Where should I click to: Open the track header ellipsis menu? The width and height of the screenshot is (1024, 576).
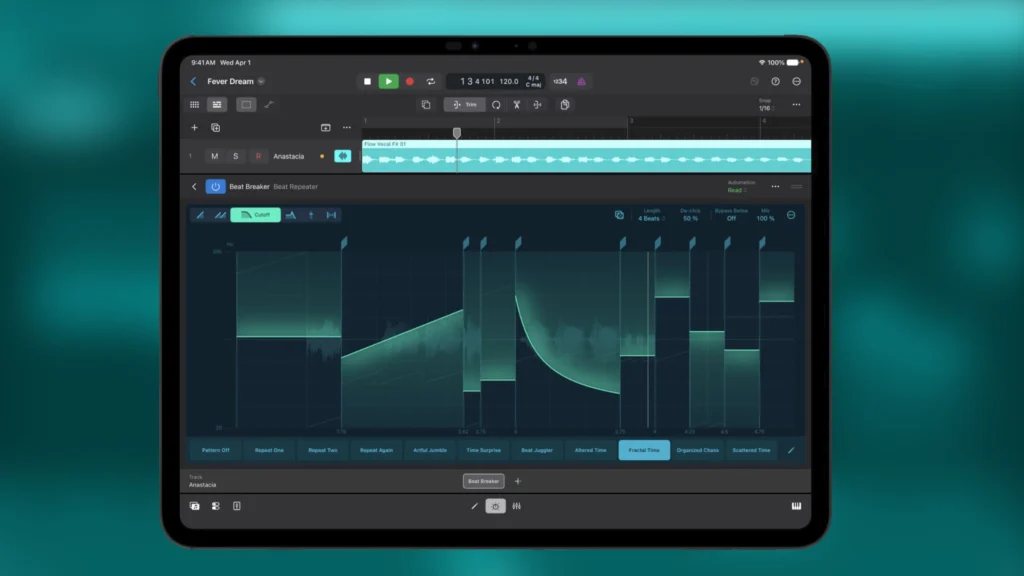click(x=347, y=127)
